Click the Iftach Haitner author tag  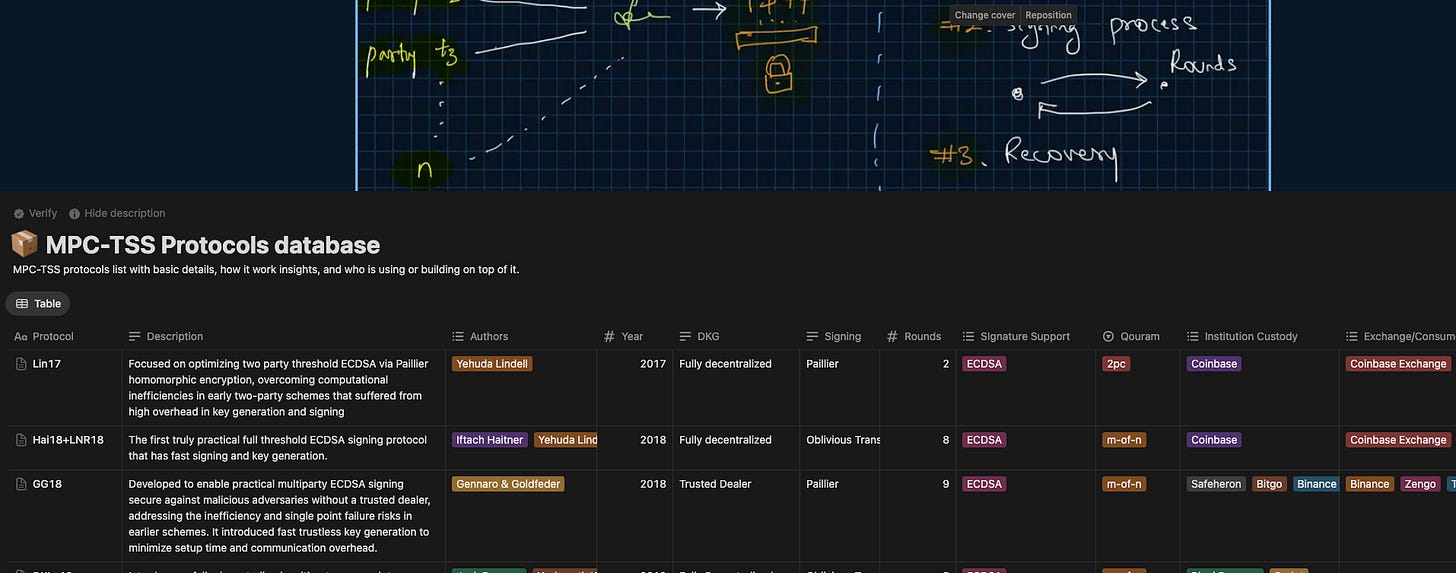click(x=490, y=440)
